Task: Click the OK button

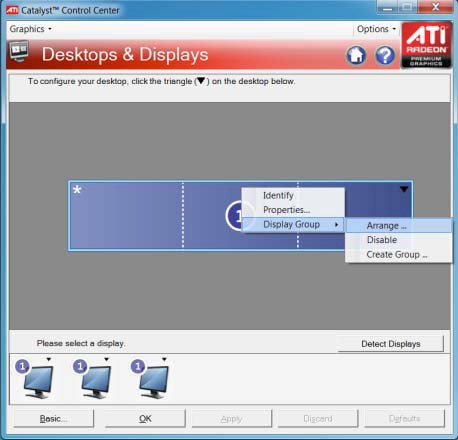Action: click(145, 419)
